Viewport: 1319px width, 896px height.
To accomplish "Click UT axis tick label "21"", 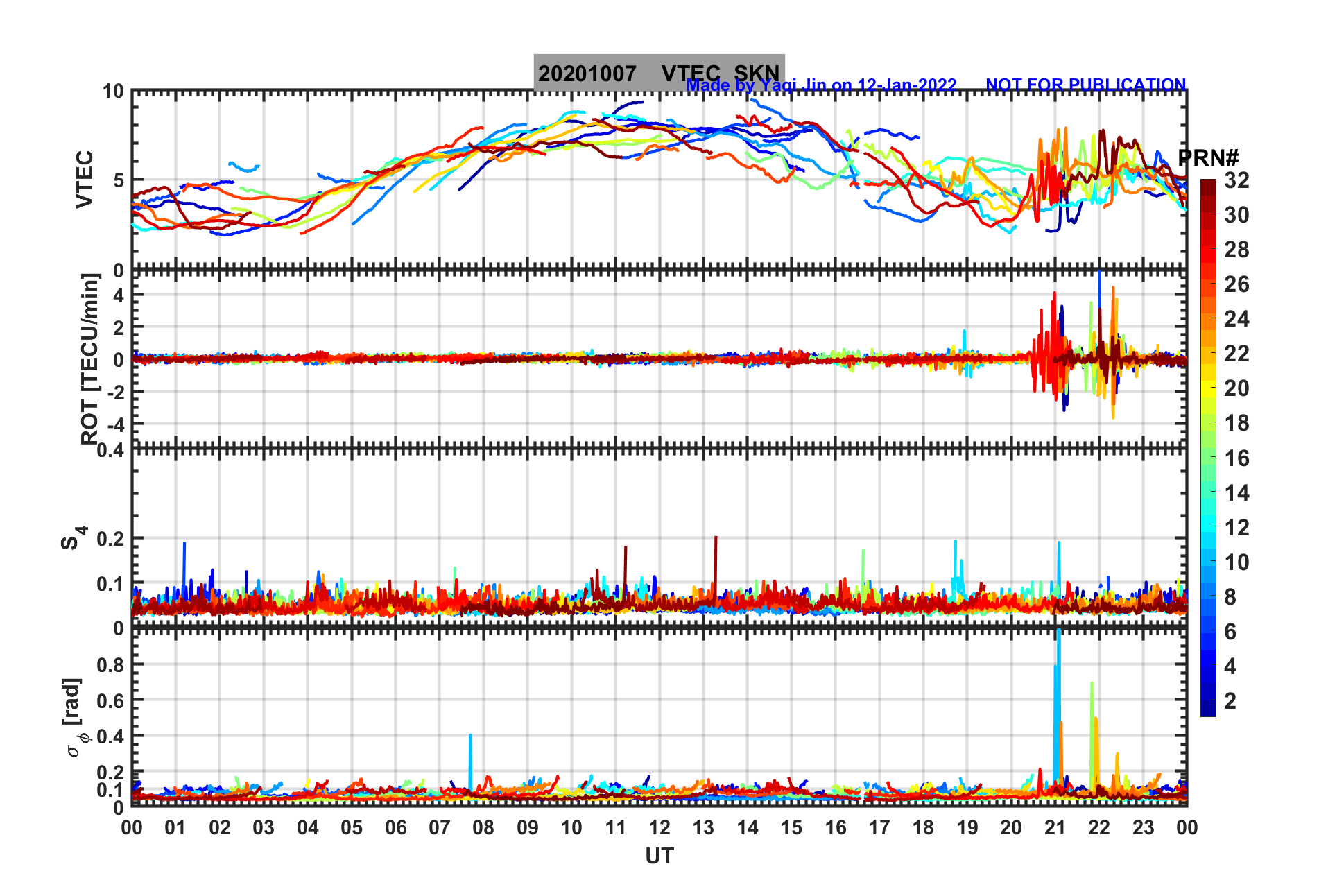I will coord(1055,827).
